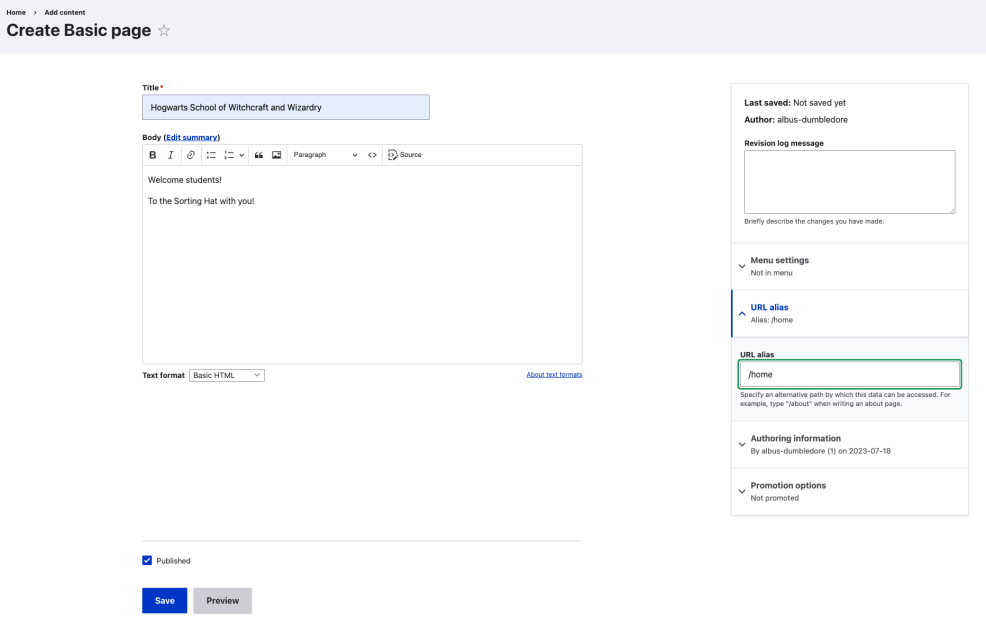Toggle bold formatting in the body editor
The image size is (986, 628).
click(x=153, y=155)
